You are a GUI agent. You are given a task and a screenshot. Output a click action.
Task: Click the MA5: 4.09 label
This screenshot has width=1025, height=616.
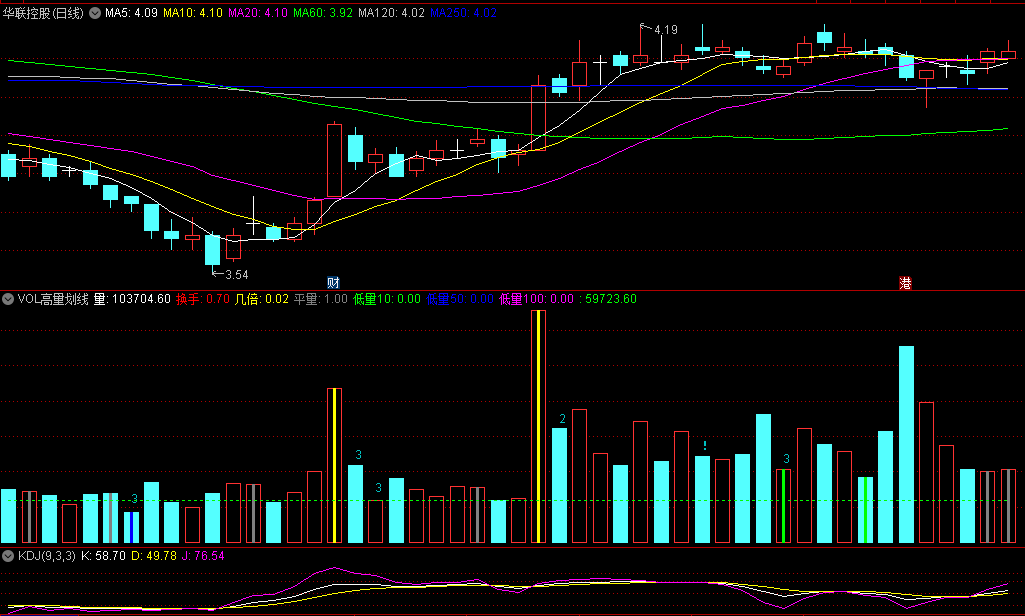pos(131,12)
